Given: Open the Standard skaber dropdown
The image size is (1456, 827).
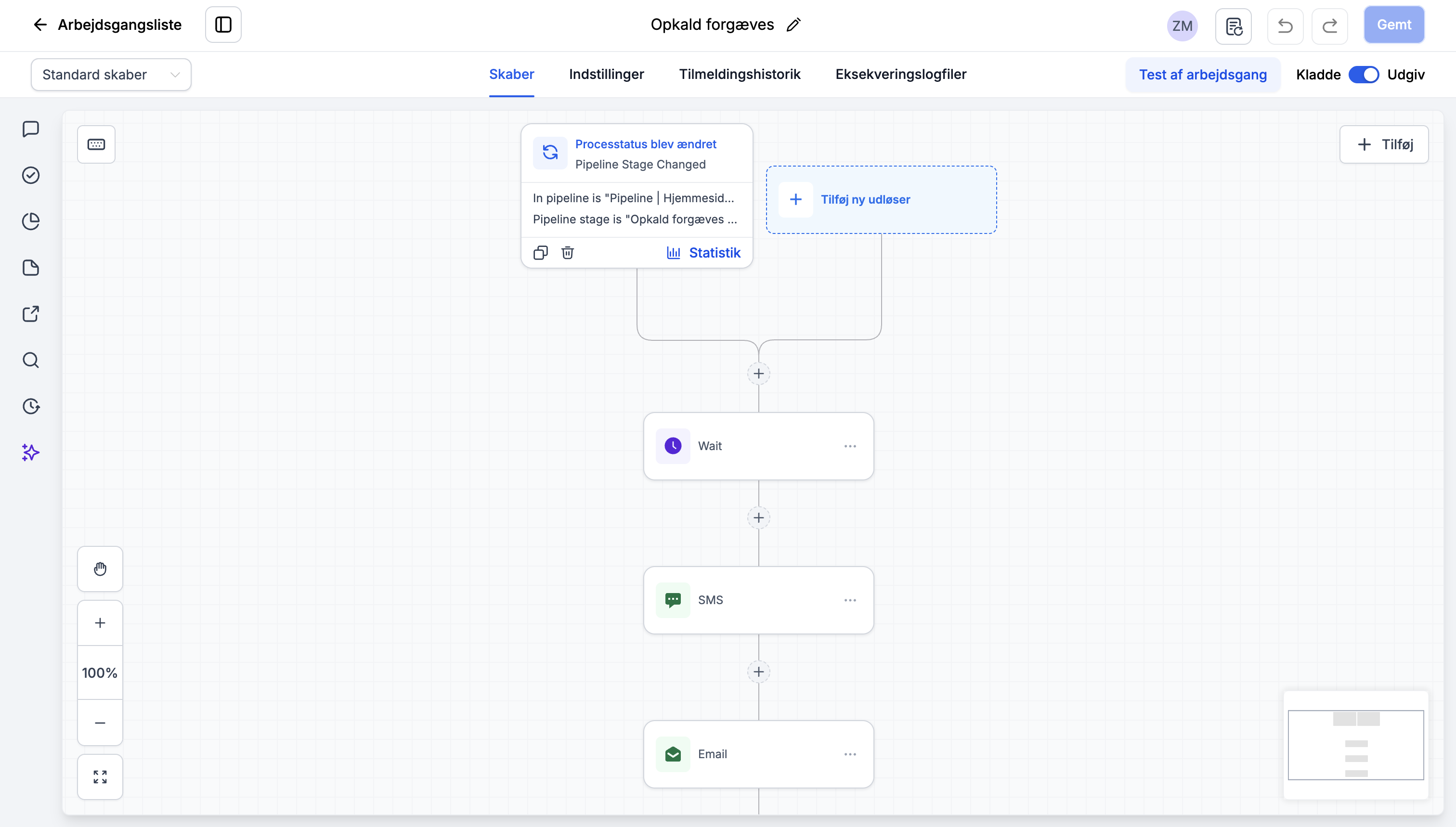Looking at the screenshot, I should click(x=111, y=75).
